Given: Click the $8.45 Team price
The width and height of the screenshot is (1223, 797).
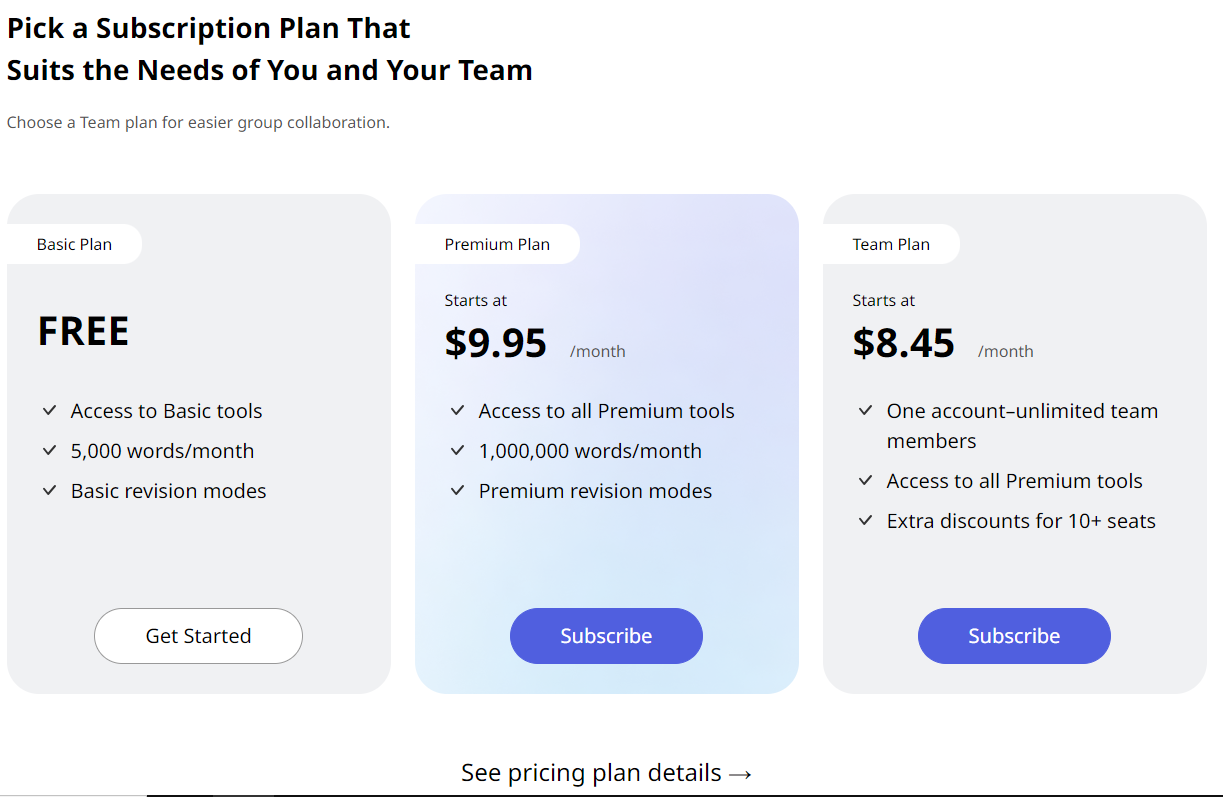Looking at the screenshot, I should point(904,343).
